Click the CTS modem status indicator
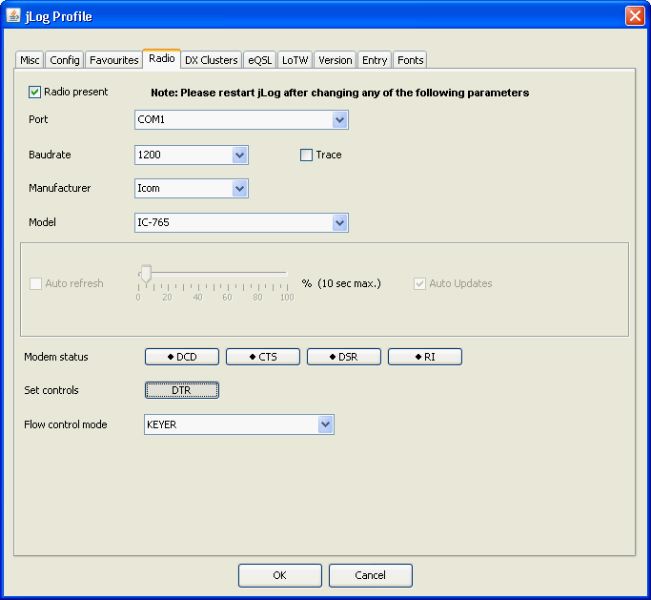Image resolution: width=651 pixels, height=600 pixels. pos(262,357)
